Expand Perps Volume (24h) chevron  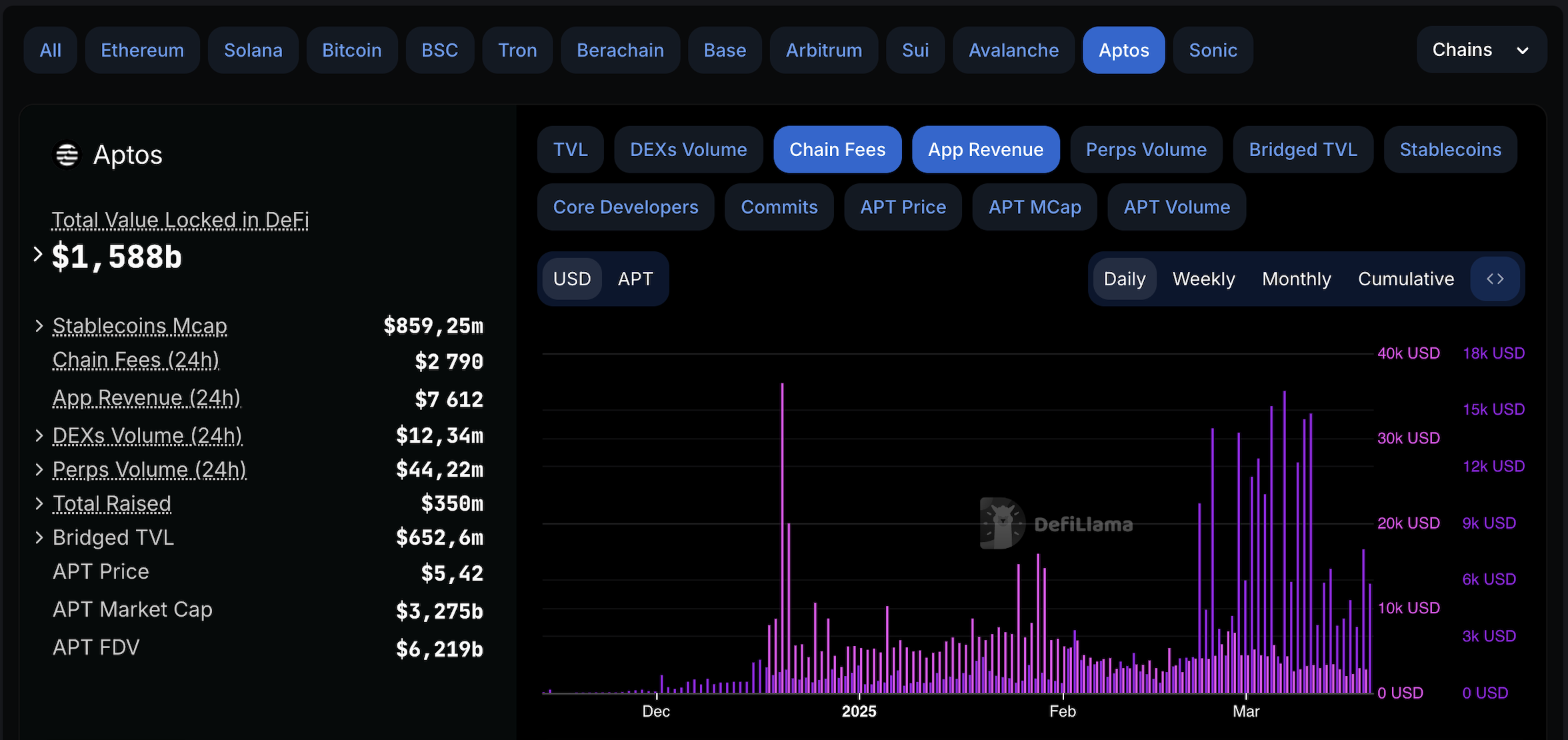(39, 470)
